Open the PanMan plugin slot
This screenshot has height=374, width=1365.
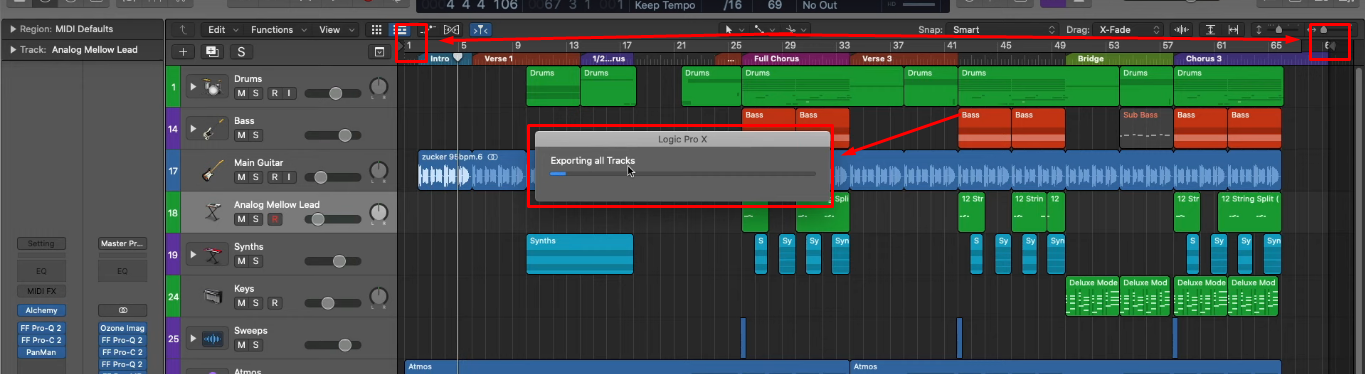tap(42, 352)
